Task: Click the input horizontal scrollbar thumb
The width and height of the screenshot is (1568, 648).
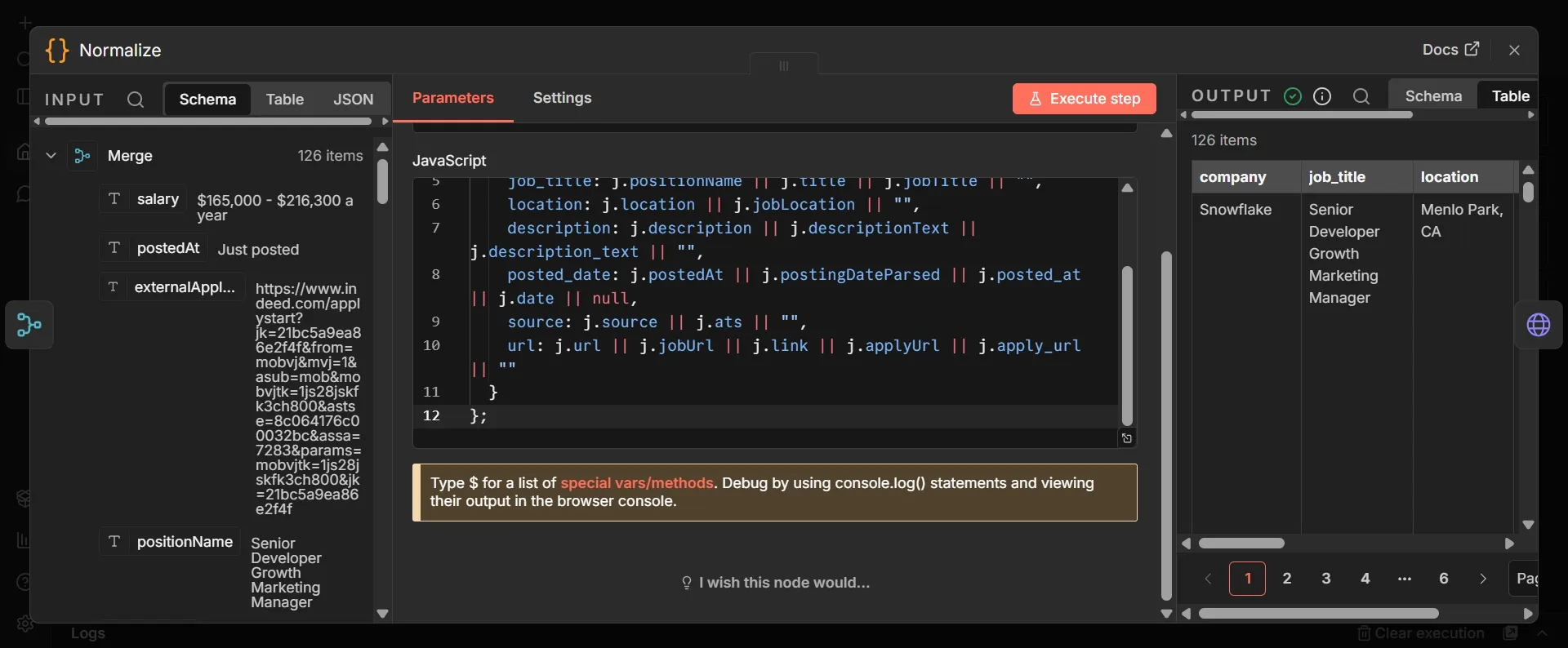Action: coord(208,122)
